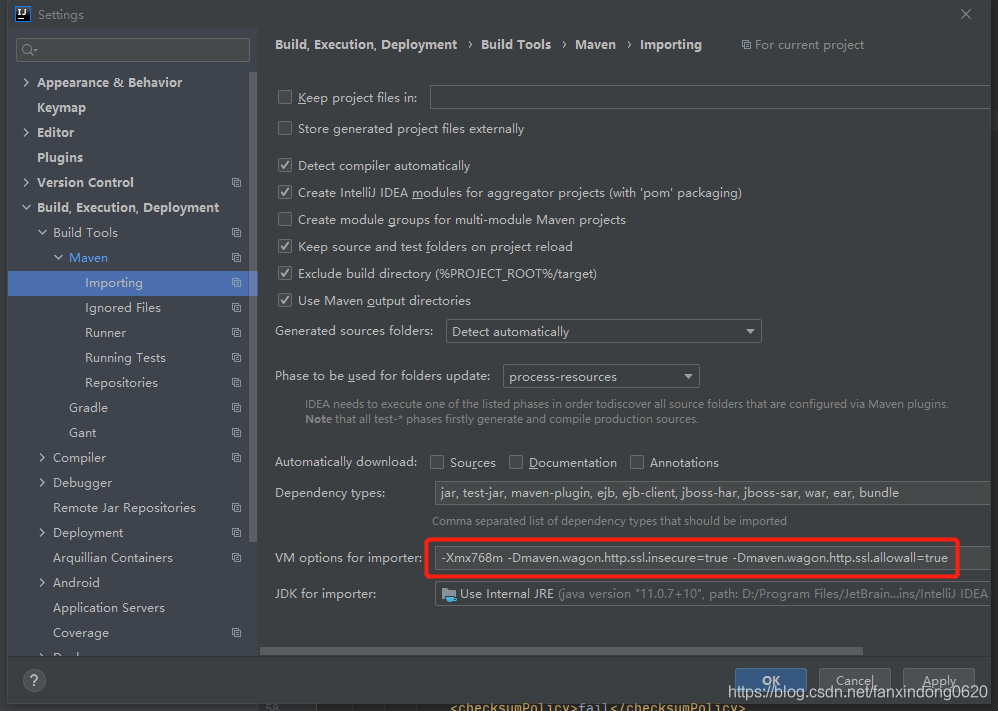Click the search magnifier icon in settings
Image resolution: width=998 pixels, height=711 pixels.
click(29, 50)
